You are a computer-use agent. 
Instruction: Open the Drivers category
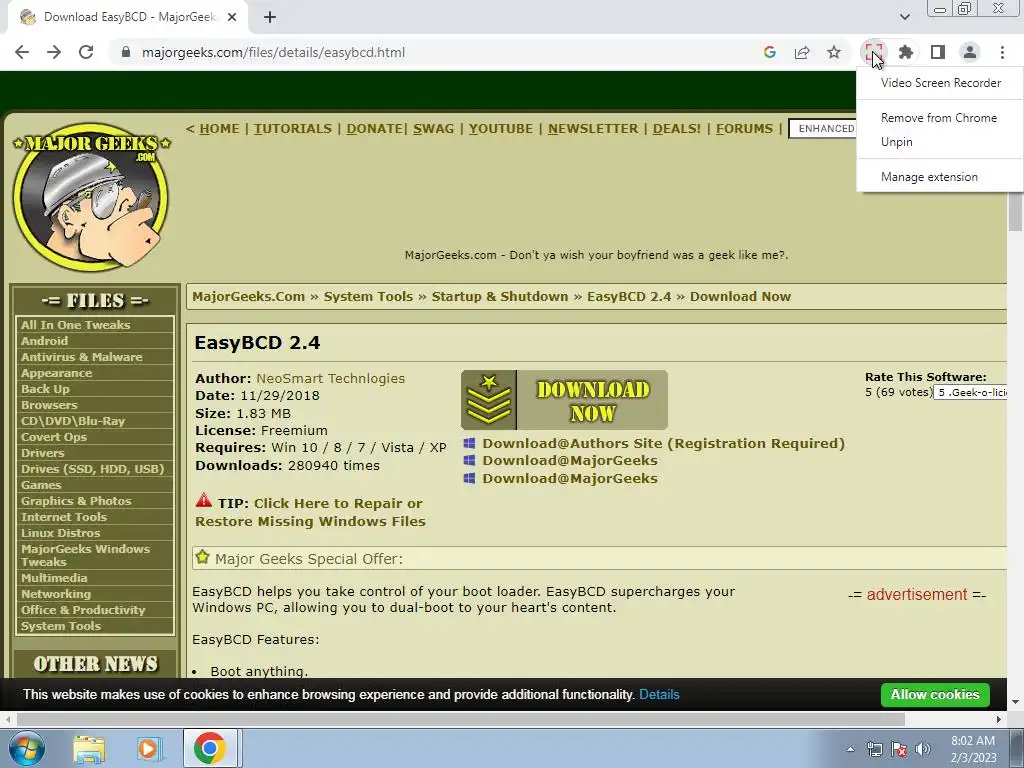pyautogui.click(x=42, y=453)
